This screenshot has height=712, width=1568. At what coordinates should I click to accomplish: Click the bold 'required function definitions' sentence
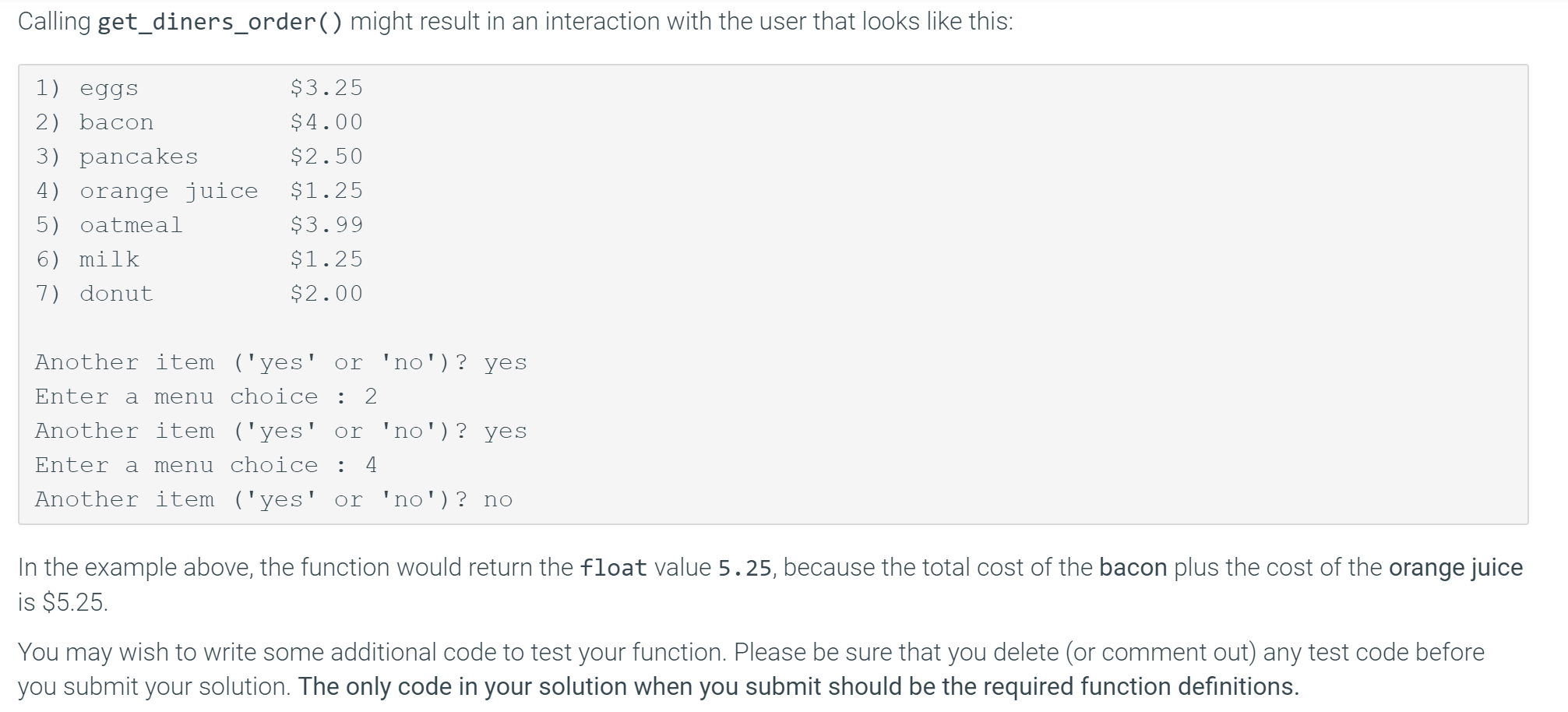(x=798, y=687)
